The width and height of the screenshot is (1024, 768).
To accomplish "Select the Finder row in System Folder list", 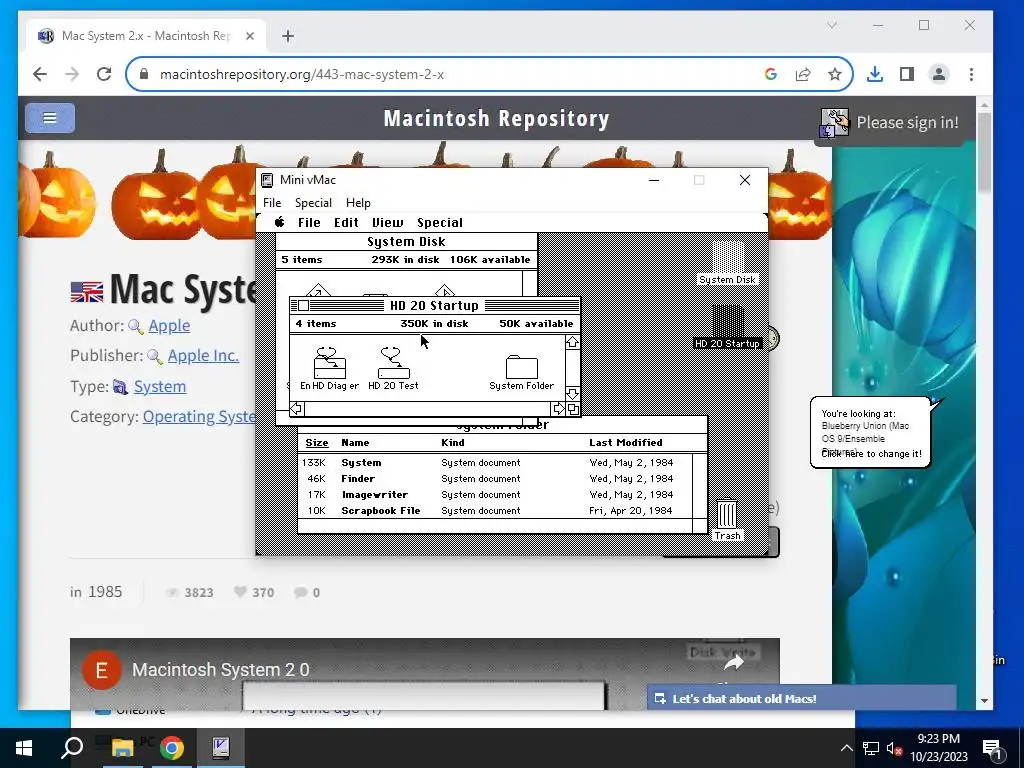I will (495, 479).
